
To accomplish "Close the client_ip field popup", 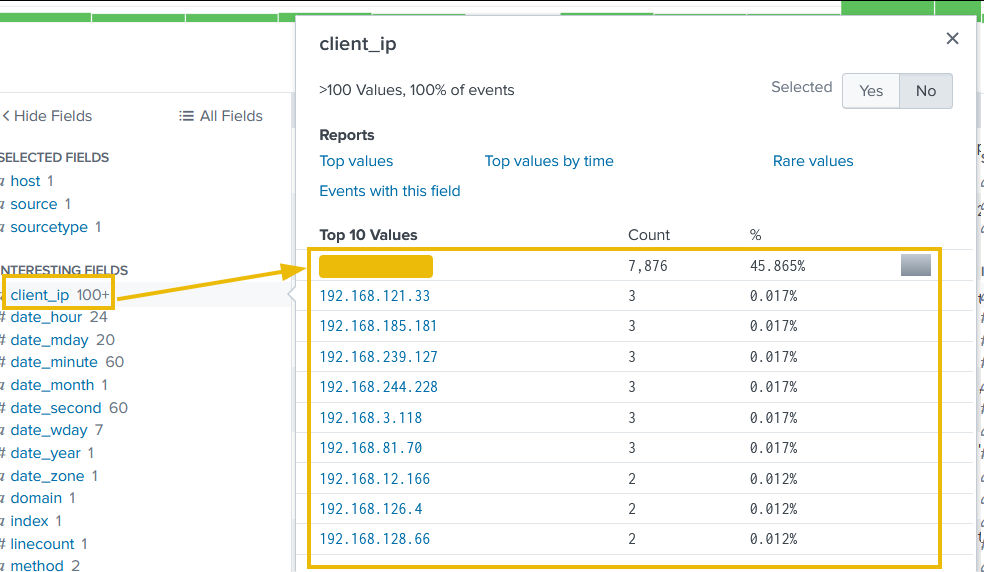I will click(952, 39).
